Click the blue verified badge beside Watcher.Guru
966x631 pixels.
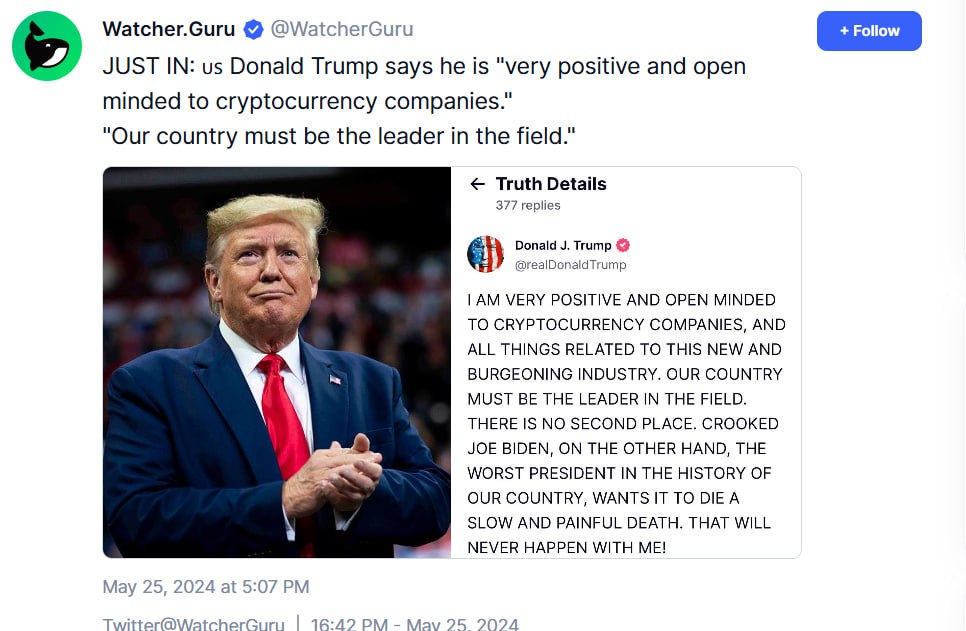(253, 29)
